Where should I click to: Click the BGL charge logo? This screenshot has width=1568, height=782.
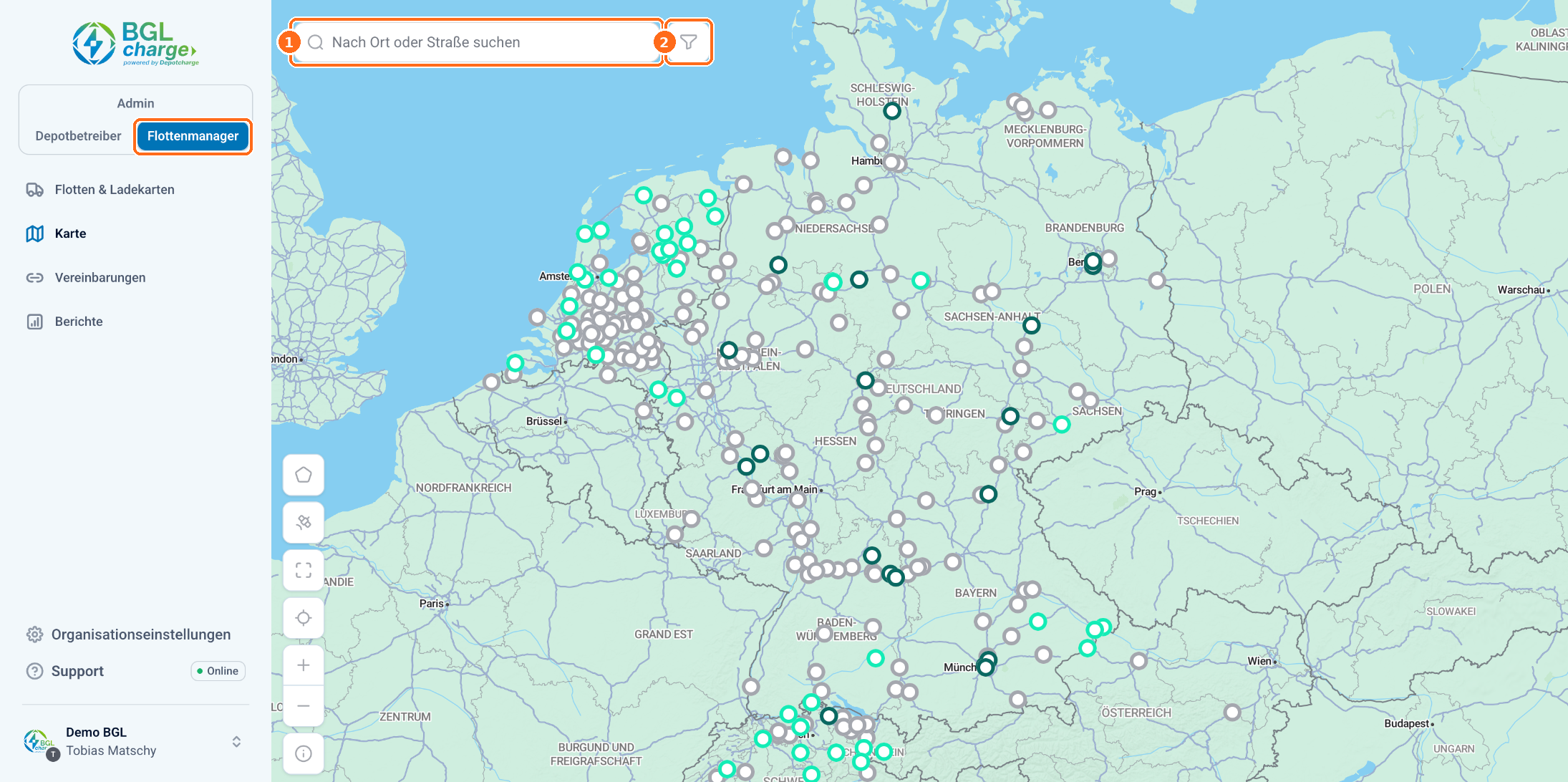tap(135, 43)
